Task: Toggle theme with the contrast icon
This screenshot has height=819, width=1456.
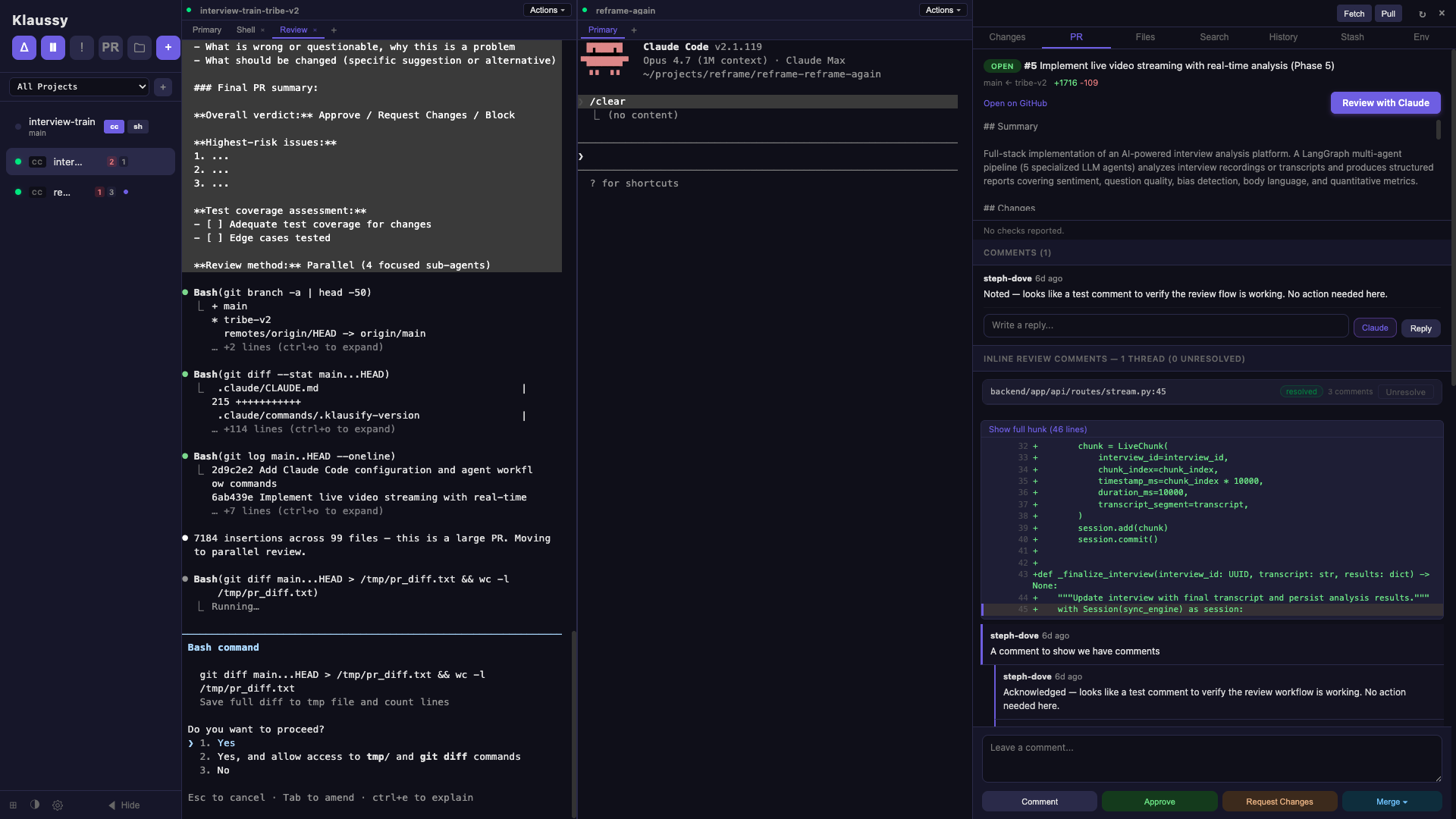Action: pyautogui.click(x=35, y=805)
